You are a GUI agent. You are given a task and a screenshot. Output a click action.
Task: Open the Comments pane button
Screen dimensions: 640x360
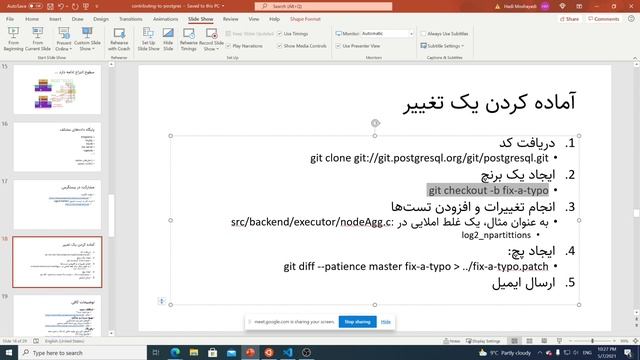603,19
